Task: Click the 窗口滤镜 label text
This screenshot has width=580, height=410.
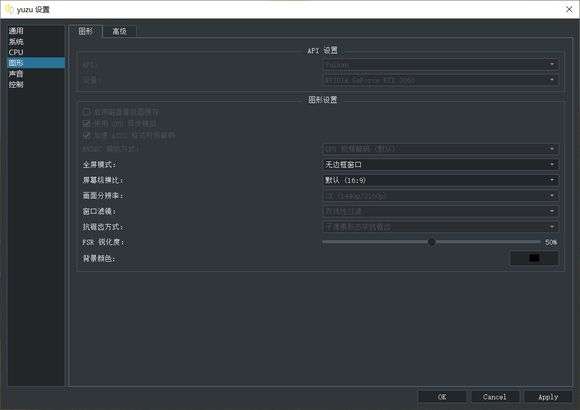Action: 99,211
